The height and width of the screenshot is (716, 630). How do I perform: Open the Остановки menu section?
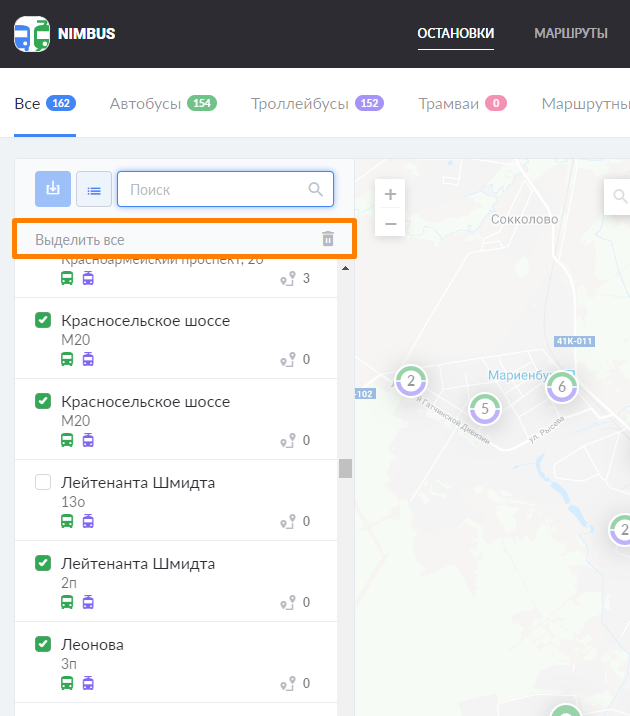pos(456,33)
